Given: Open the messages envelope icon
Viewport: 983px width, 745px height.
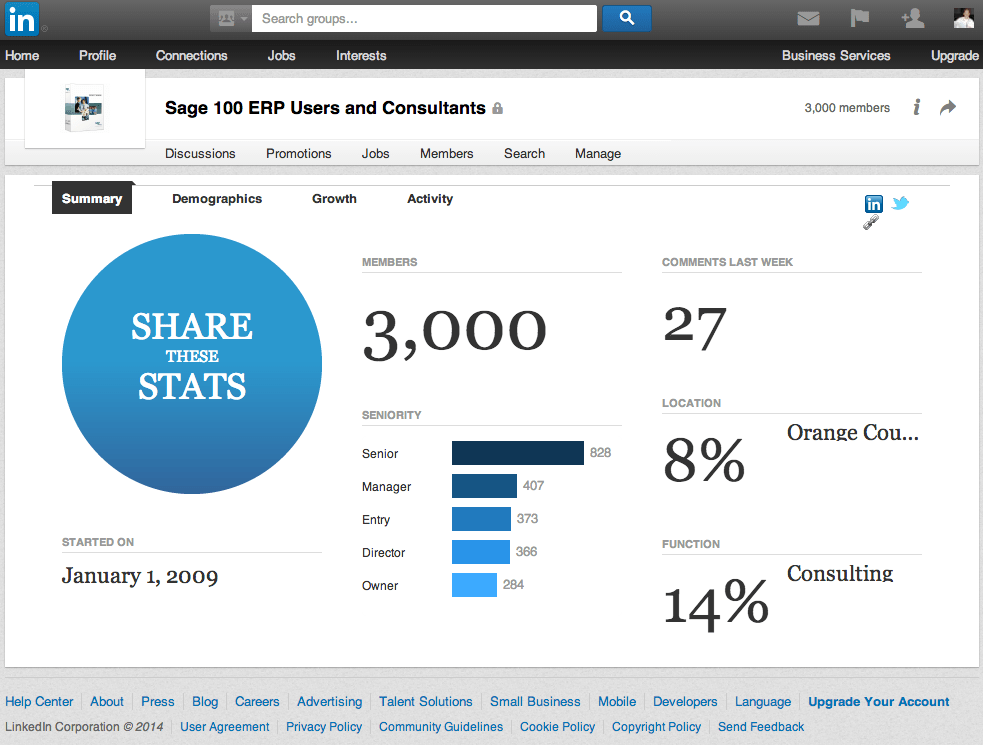Looking at the screenshot, I should pyautogui.click(x=808, y=19).
